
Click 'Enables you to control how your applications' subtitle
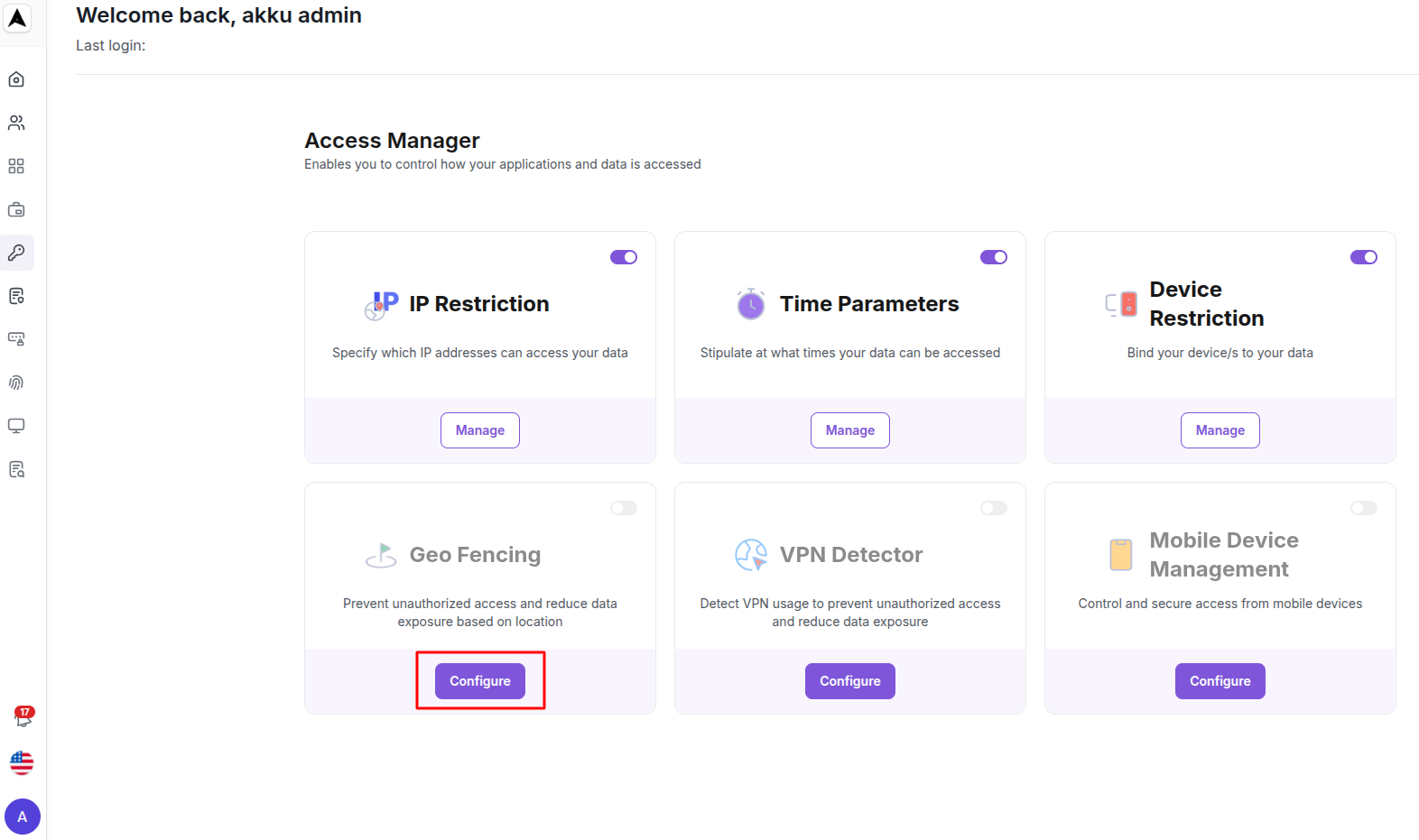(503, 164)
